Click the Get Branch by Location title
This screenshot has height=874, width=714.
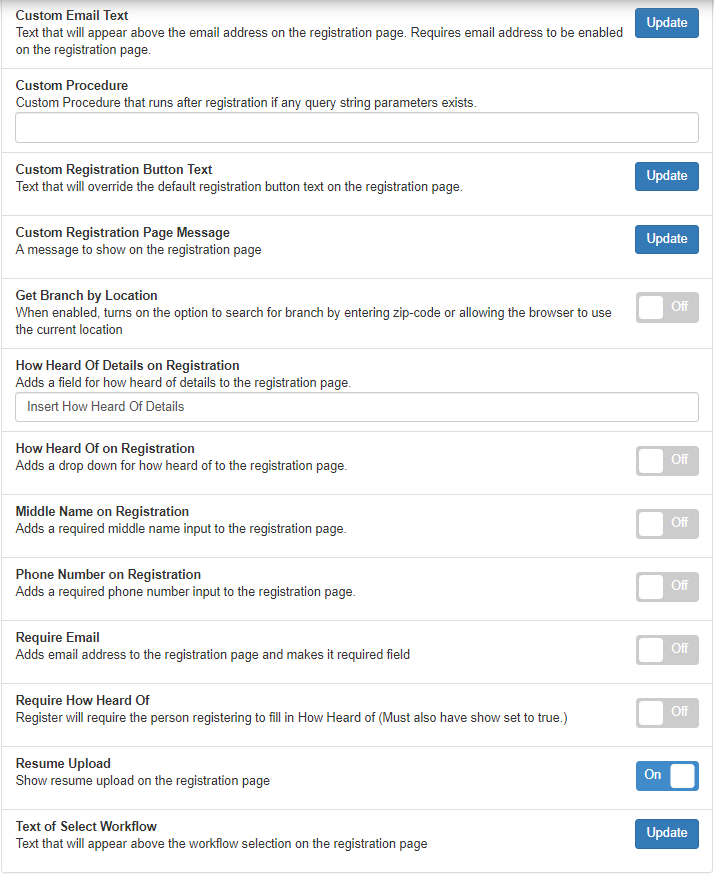(87, 296)
